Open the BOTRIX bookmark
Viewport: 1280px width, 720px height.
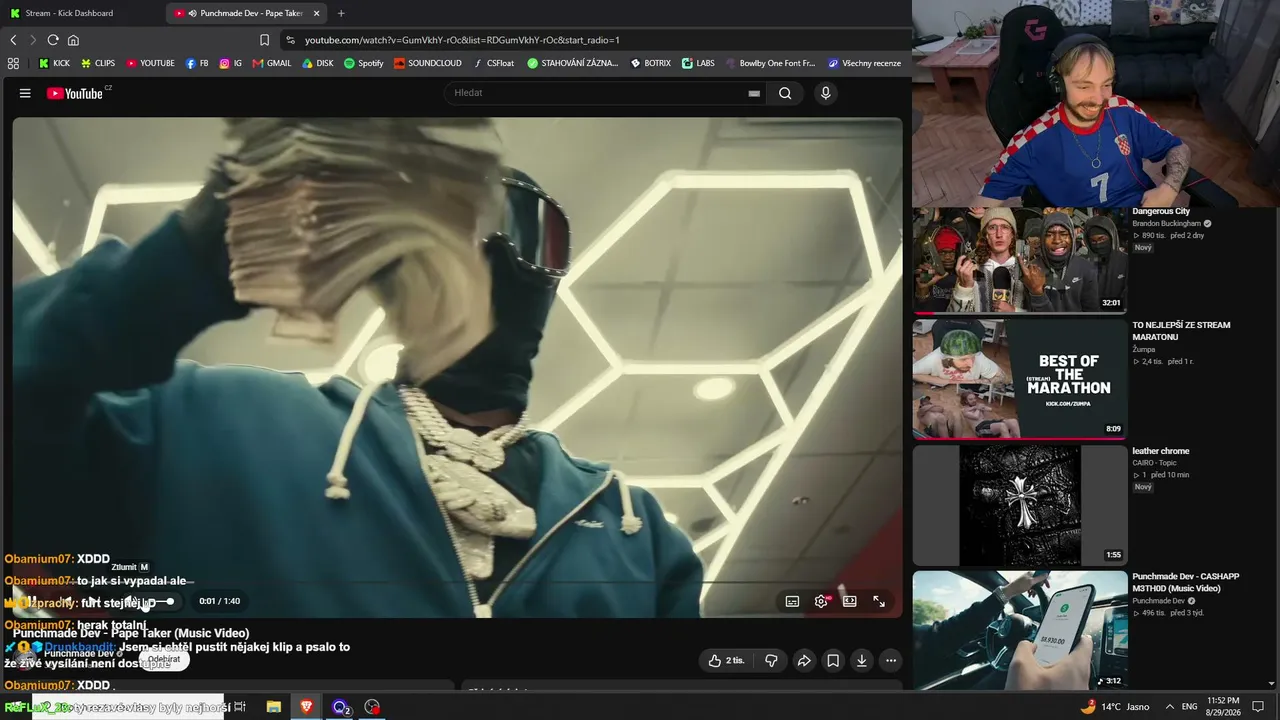pos(651,63)
